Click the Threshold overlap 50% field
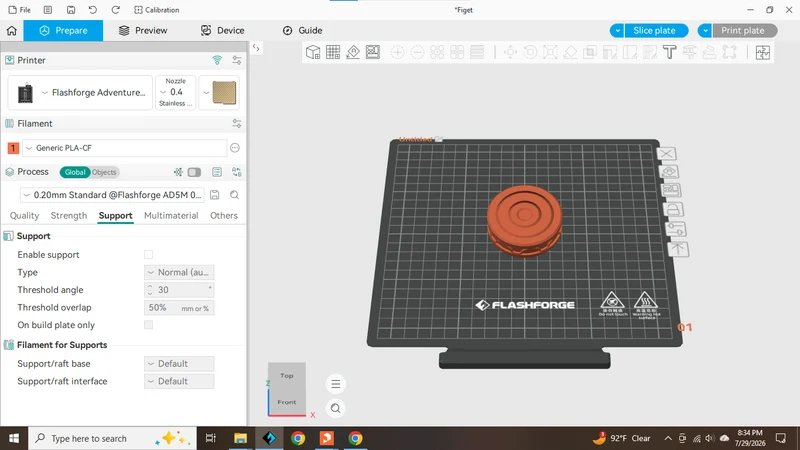Screen dimensions: 800x450 179,308
